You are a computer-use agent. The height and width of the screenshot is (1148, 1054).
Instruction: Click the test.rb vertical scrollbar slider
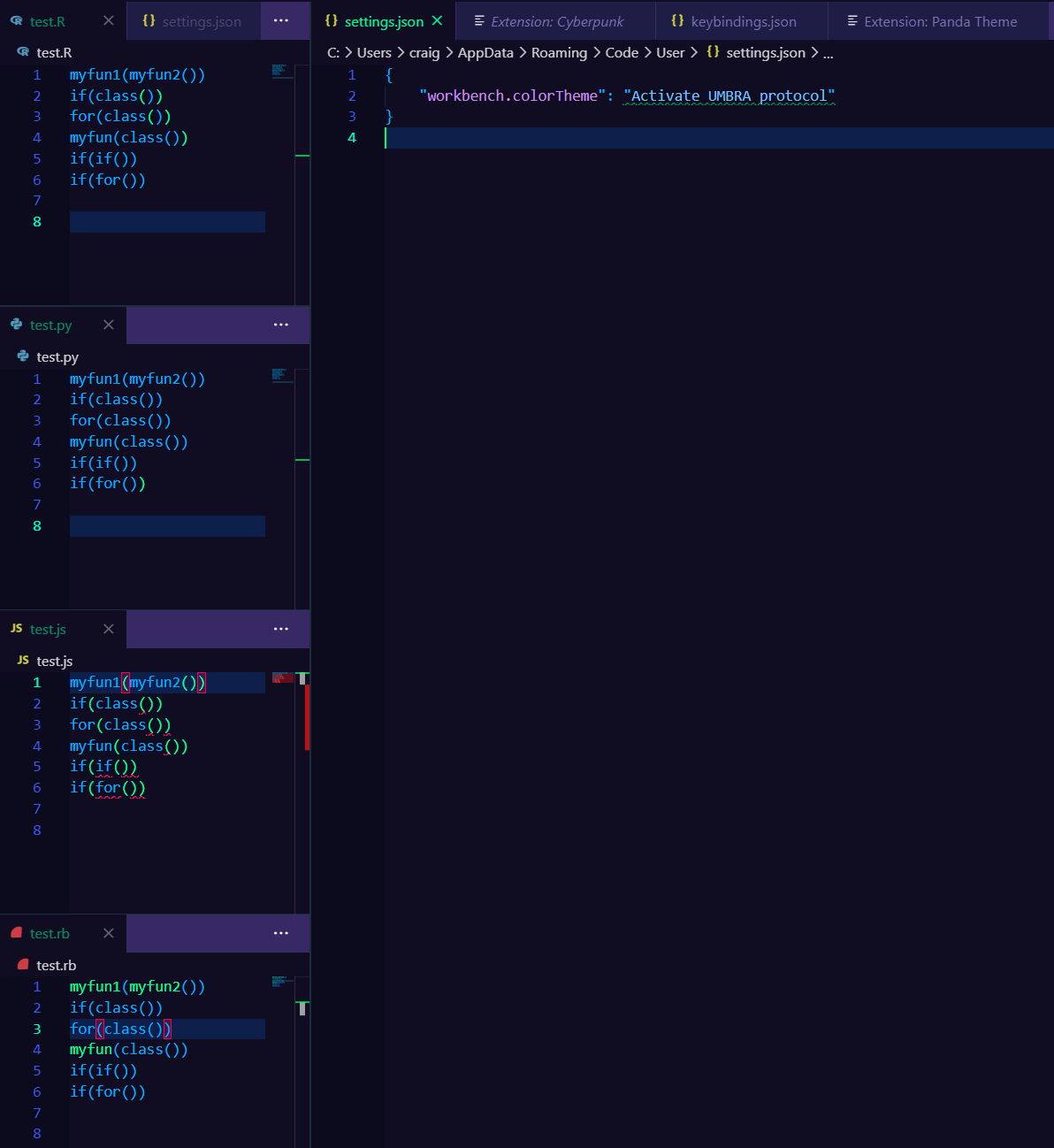[x=302, y=1009]
